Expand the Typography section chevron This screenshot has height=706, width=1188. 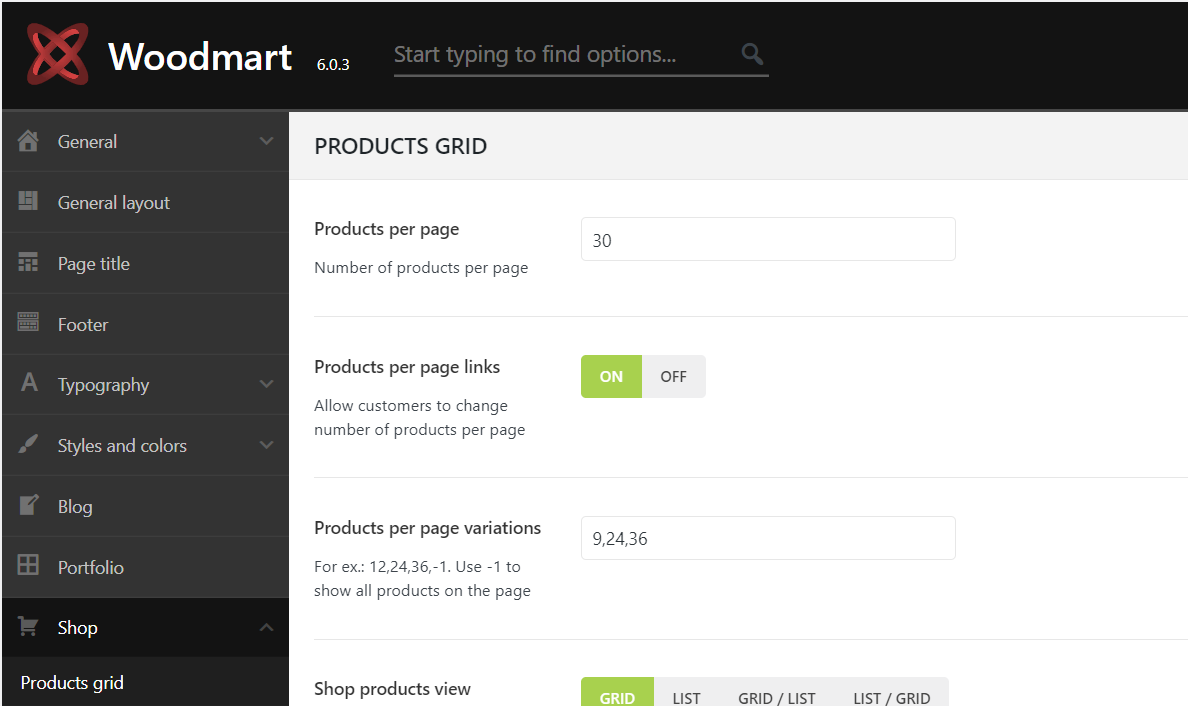(x=266, y=384)
